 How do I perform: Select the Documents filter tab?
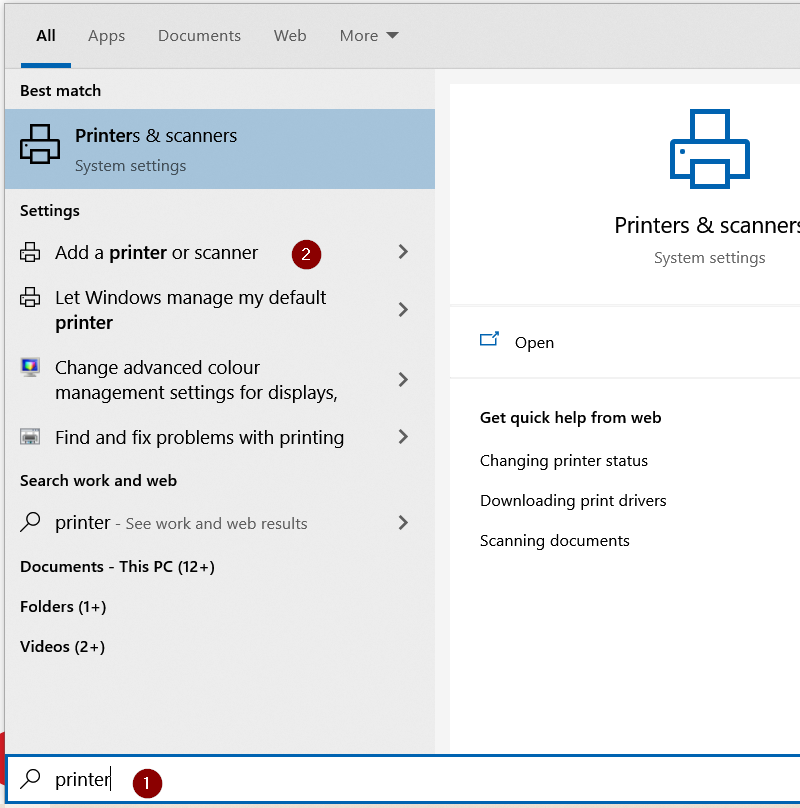(x=199, y=35)
